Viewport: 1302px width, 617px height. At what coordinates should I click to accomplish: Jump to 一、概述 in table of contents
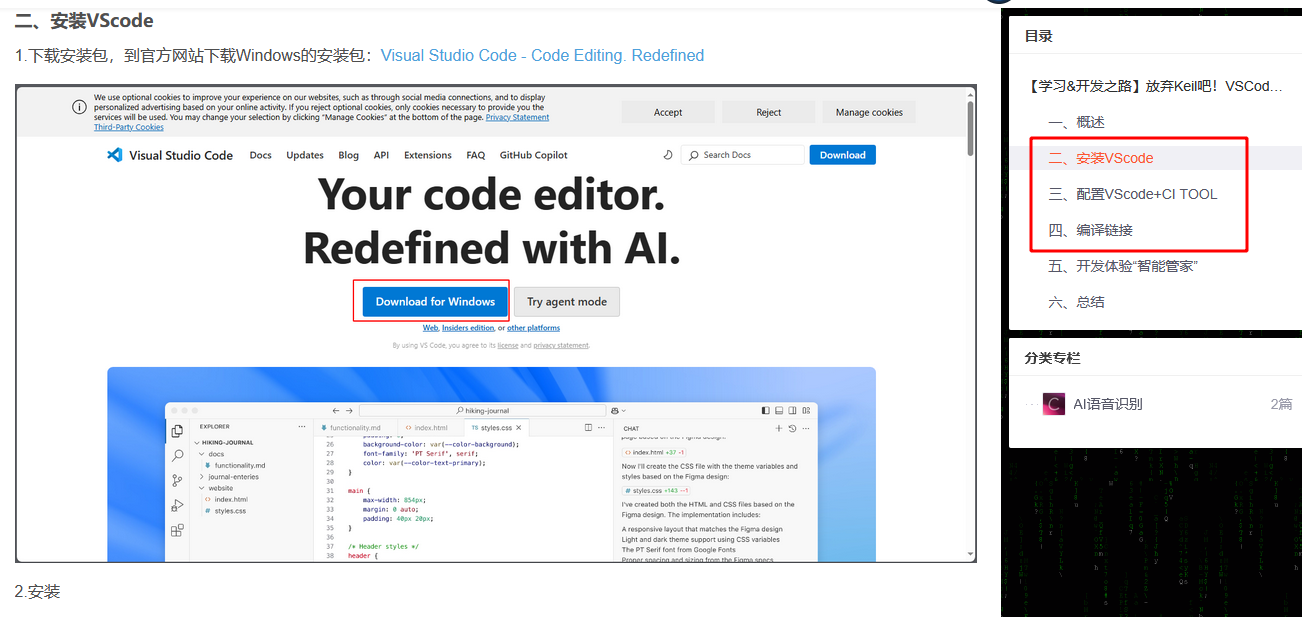click(1076, 122)
